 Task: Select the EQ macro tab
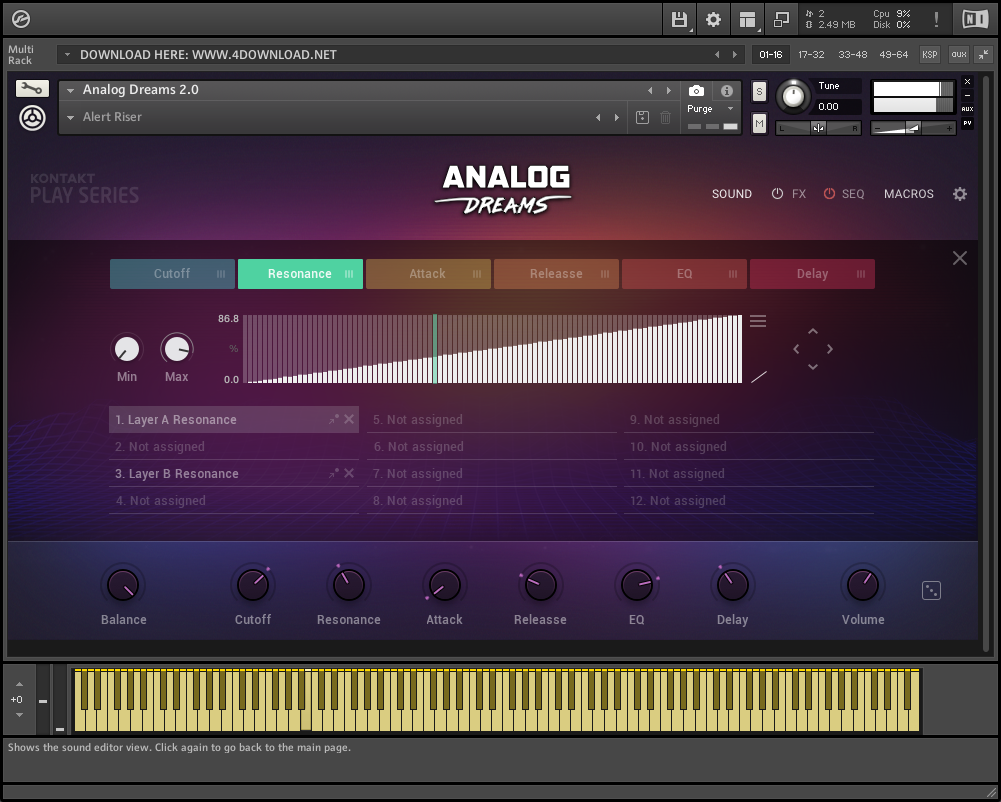point(684,274)
